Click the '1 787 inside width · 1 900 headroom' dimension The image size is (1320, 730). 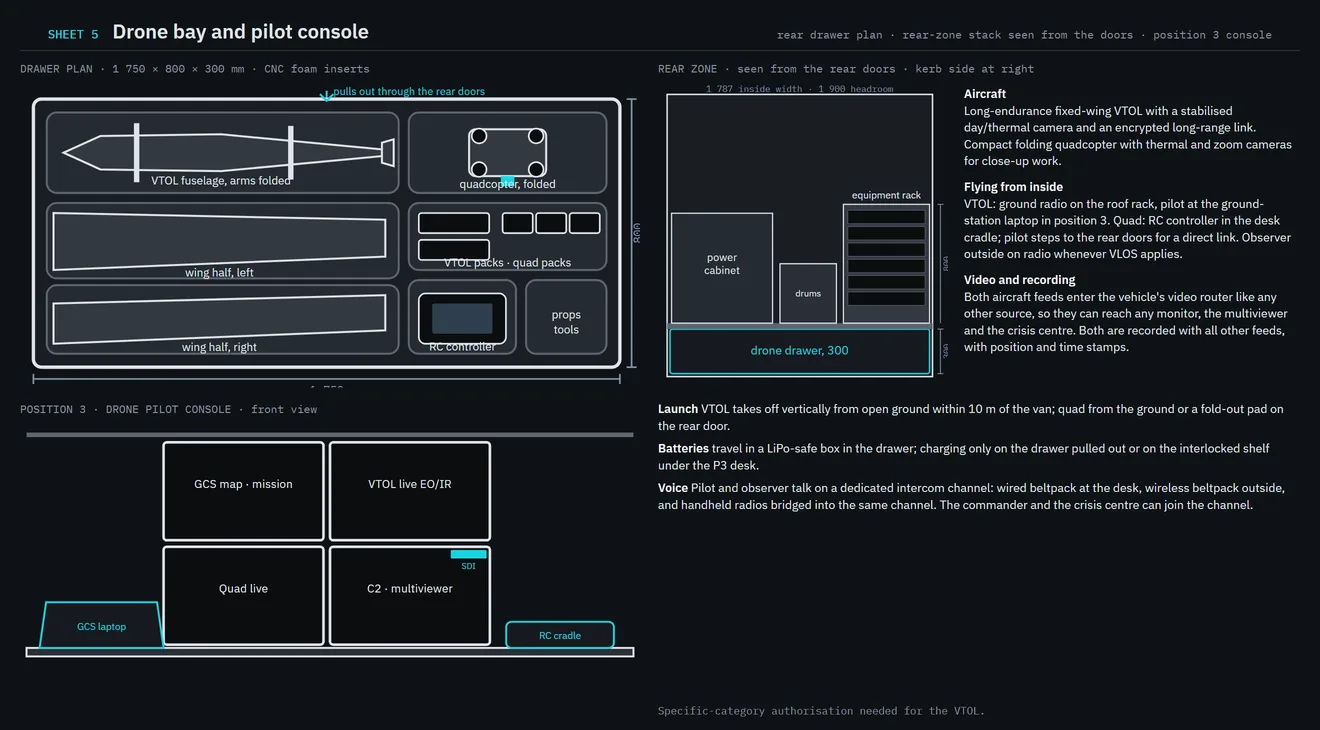(800, 89)
